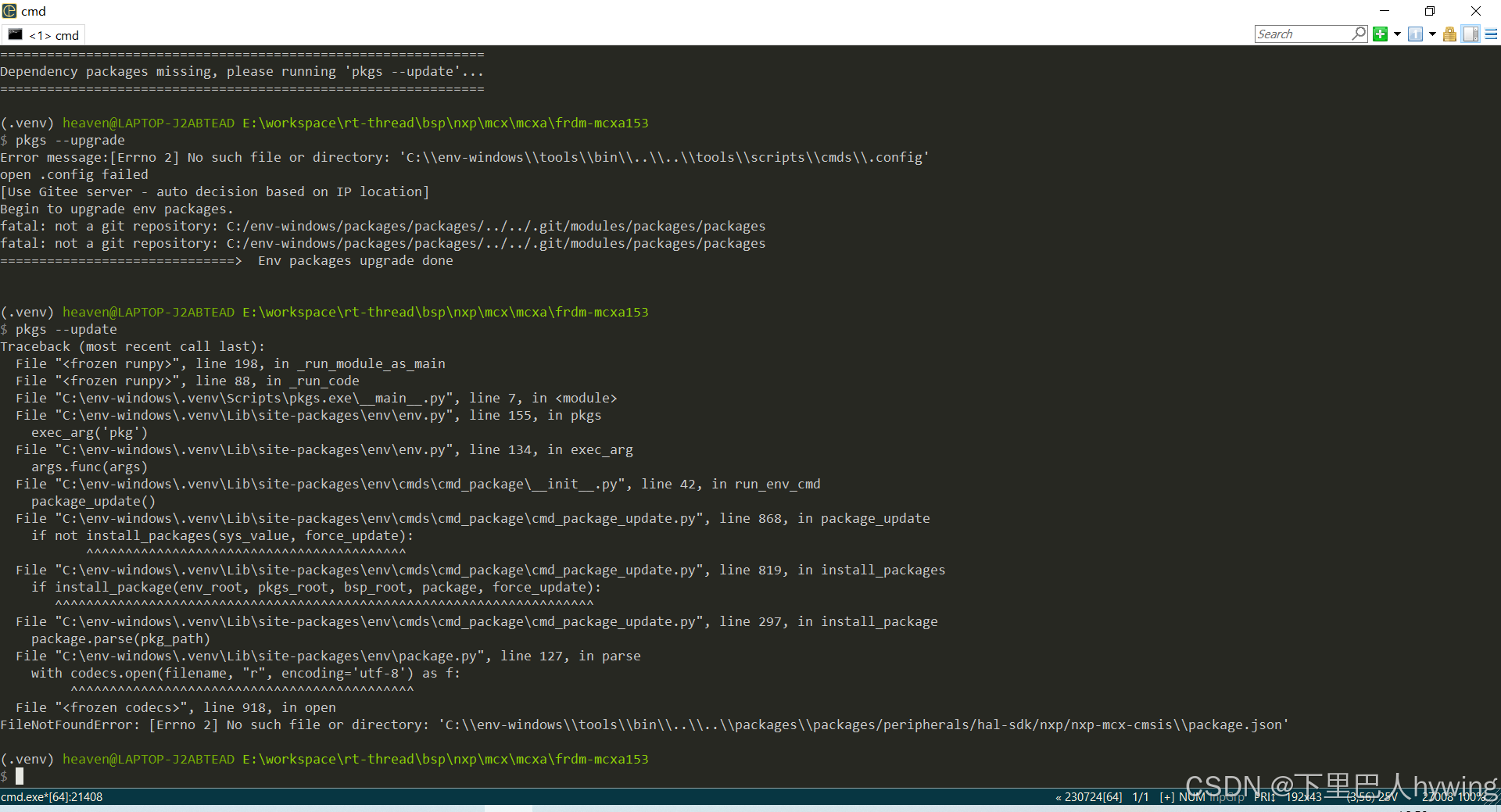
Task: Toggle the console lock padlock icon
Action: pos(1449,34)
